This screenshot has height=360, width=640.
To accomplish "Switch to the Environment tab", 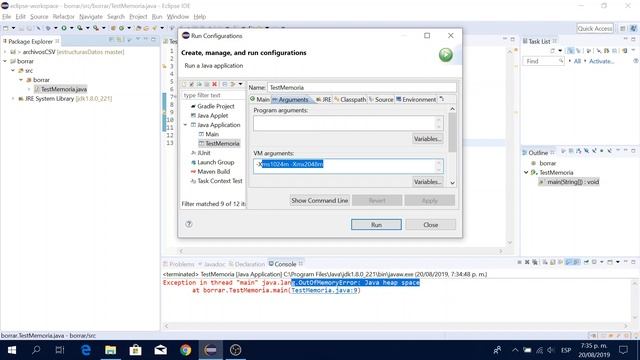I will [x=416, y=100].
